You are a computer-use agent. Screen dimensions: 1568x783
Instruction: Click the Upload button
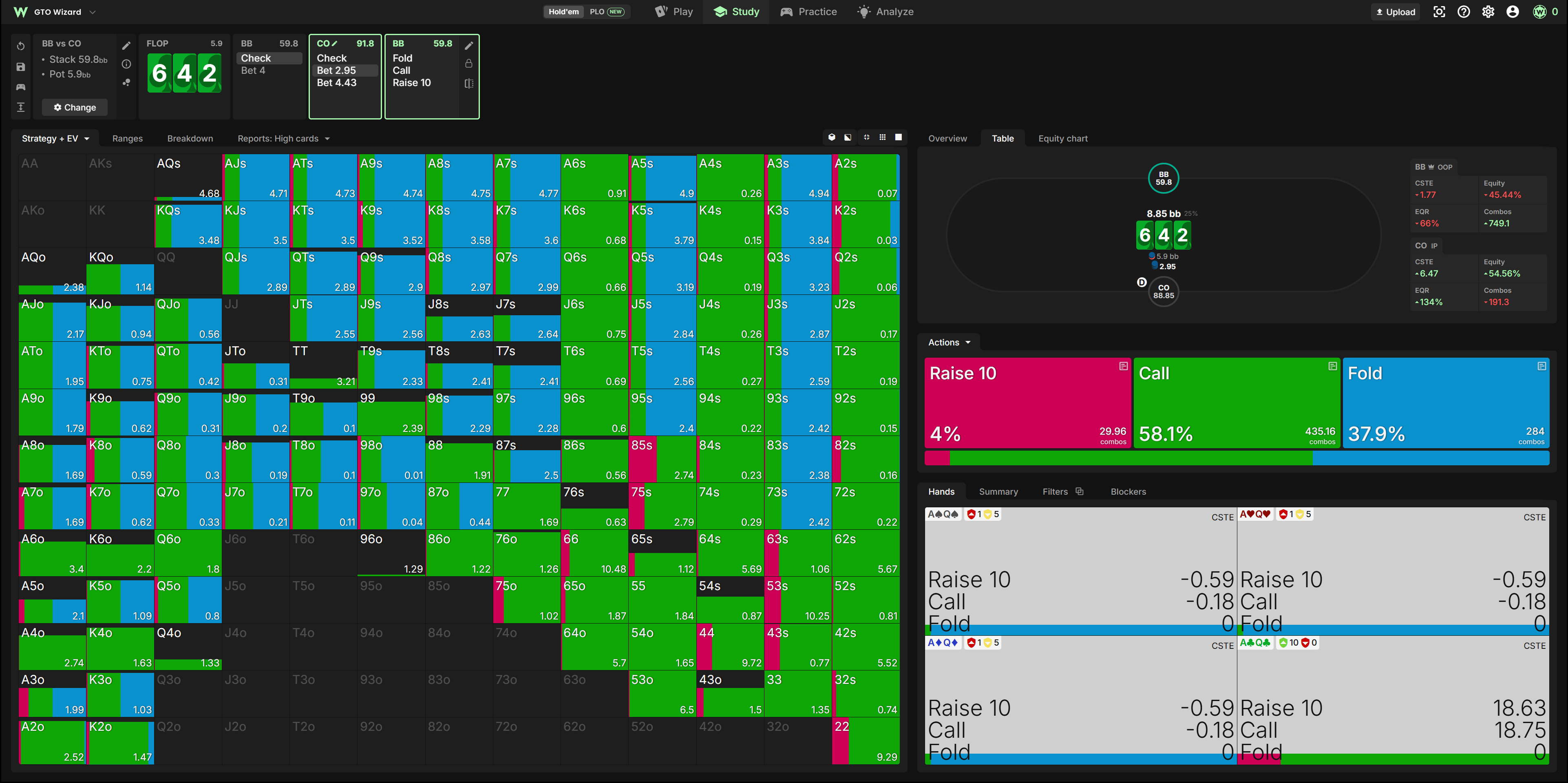click(x=1395, y=11)
